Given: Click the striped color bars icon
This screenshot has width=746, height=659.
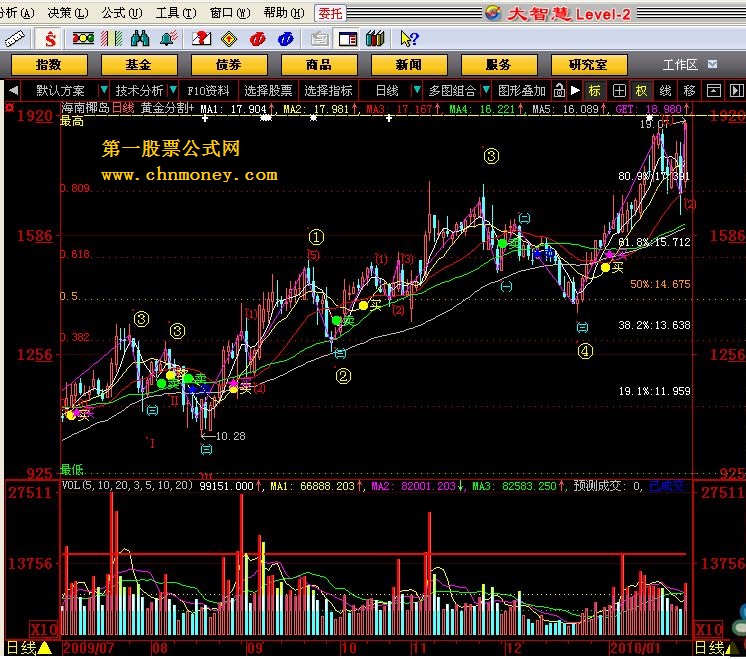Looking at the screenshot, I should pos(112,39).
